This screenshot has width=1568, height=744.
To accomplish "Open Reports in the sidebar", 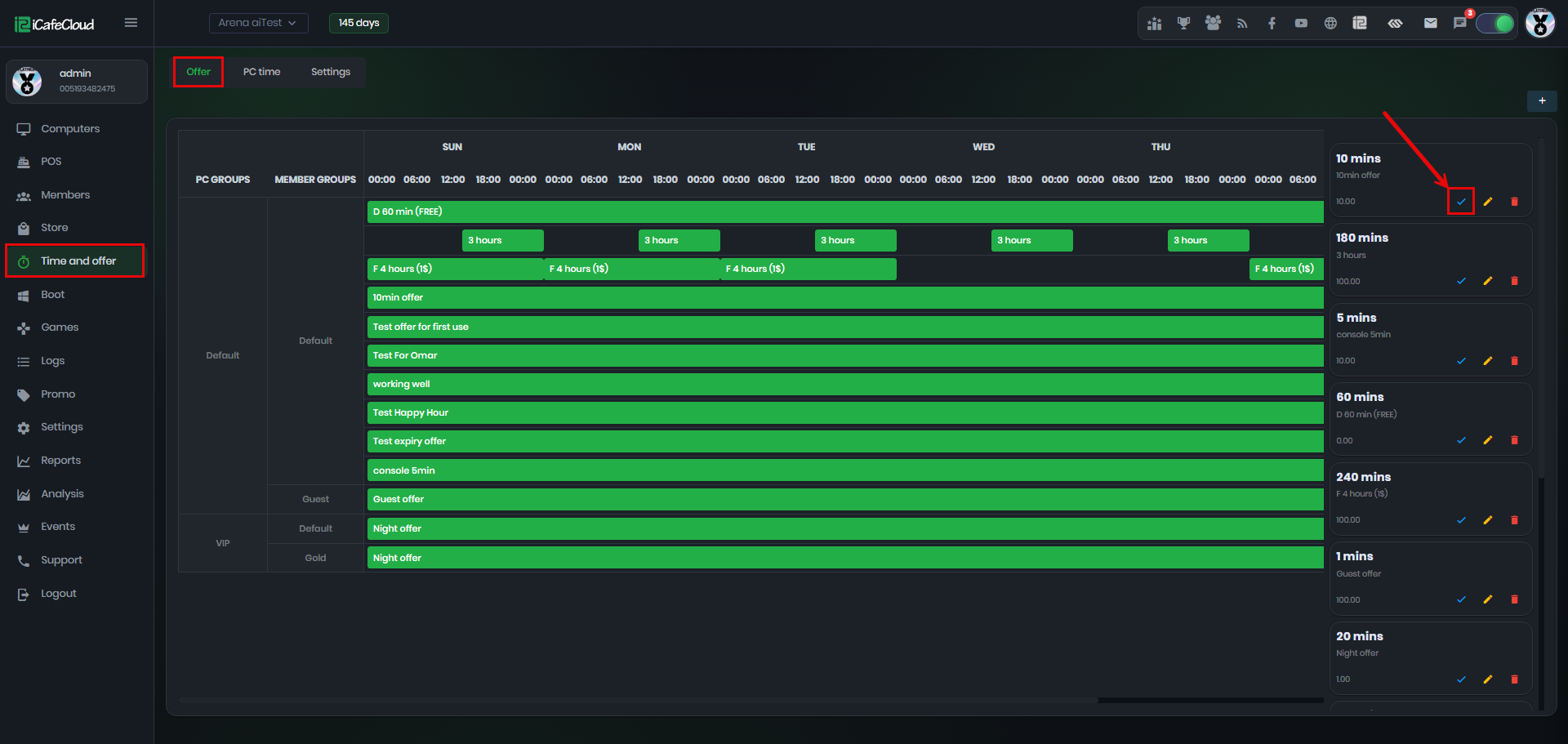I will pyautogui.click(x=61, y=461).
